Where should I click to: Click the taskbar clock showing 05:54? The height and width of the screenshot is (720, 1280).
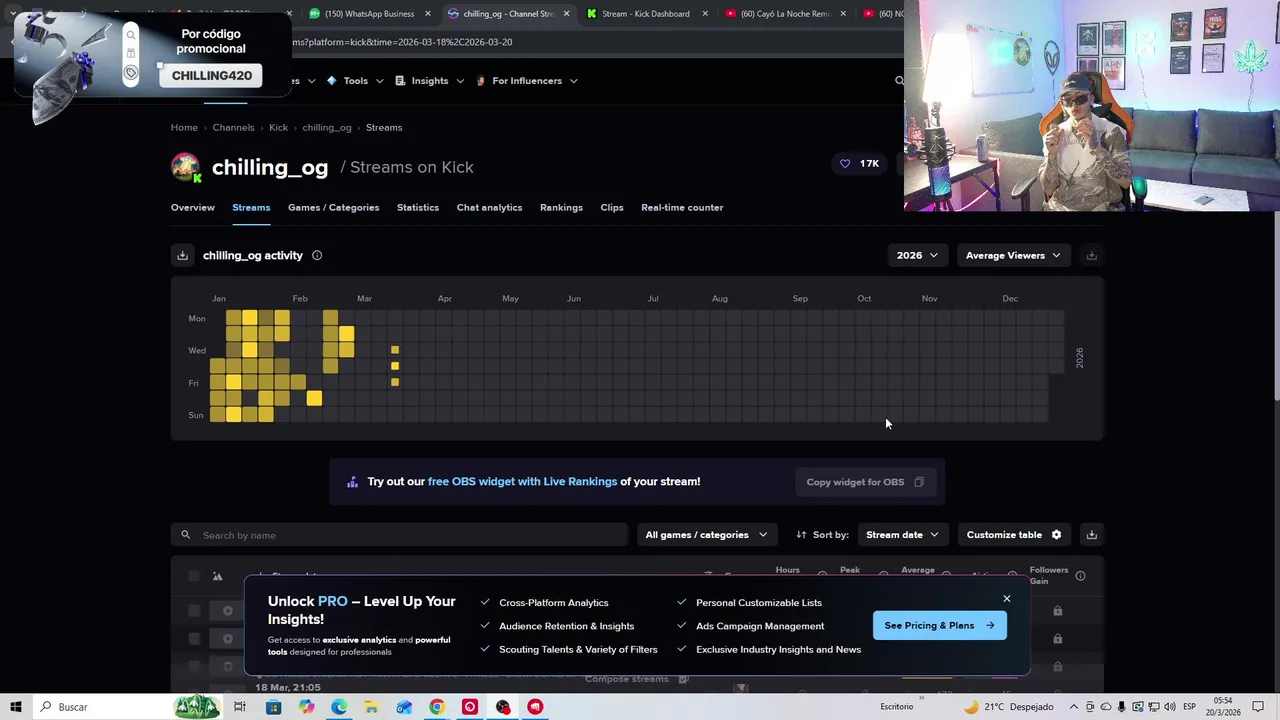(x=1225, y=707)
